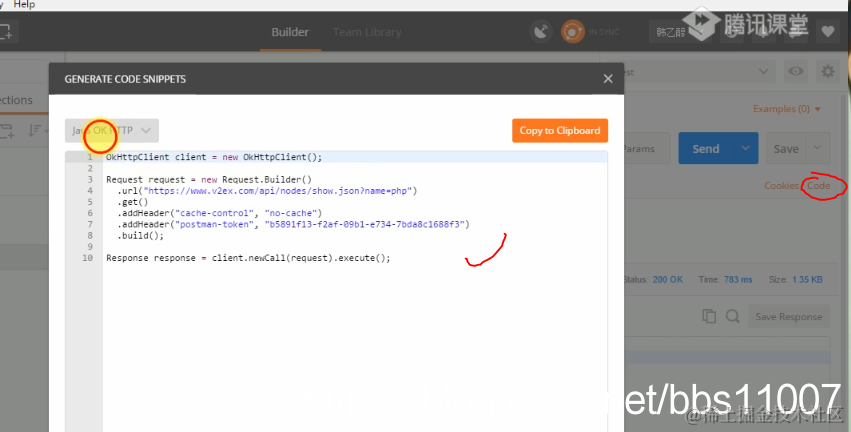
Task: Open manage environments gear icon
Action: (x=828, y=72)
